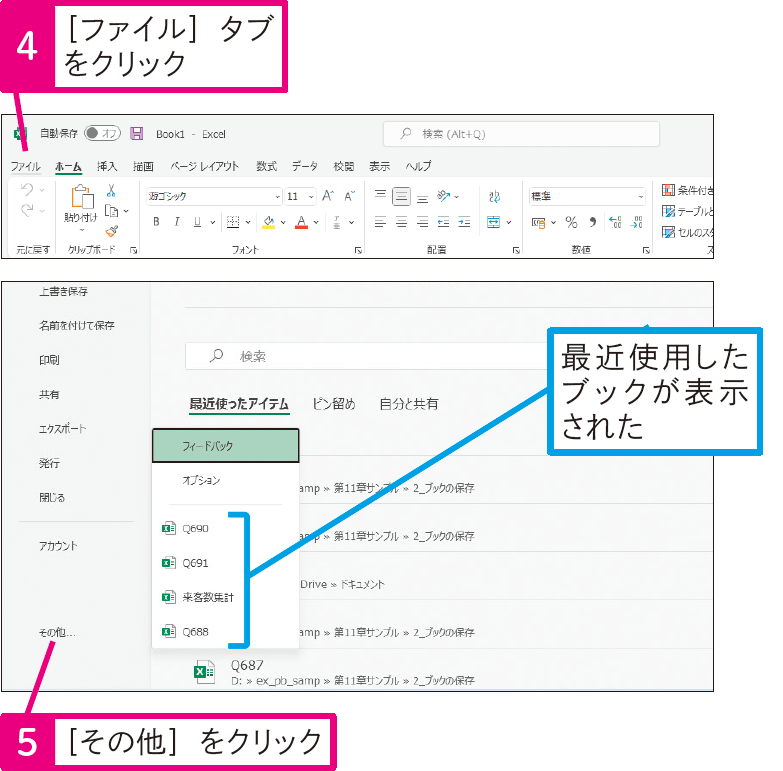Click the Redo arrow icon
The image size is (783, 771).
(27, 210)
